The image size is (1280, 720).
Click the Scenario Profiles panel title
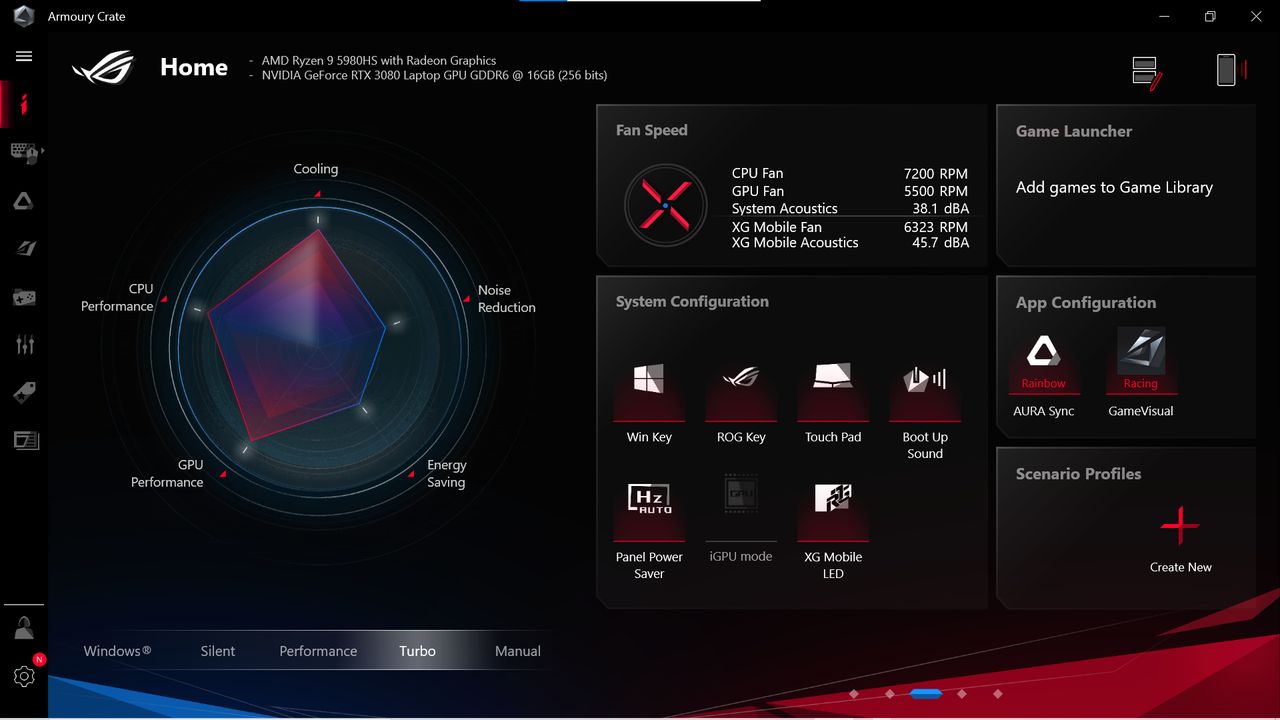1078,474
